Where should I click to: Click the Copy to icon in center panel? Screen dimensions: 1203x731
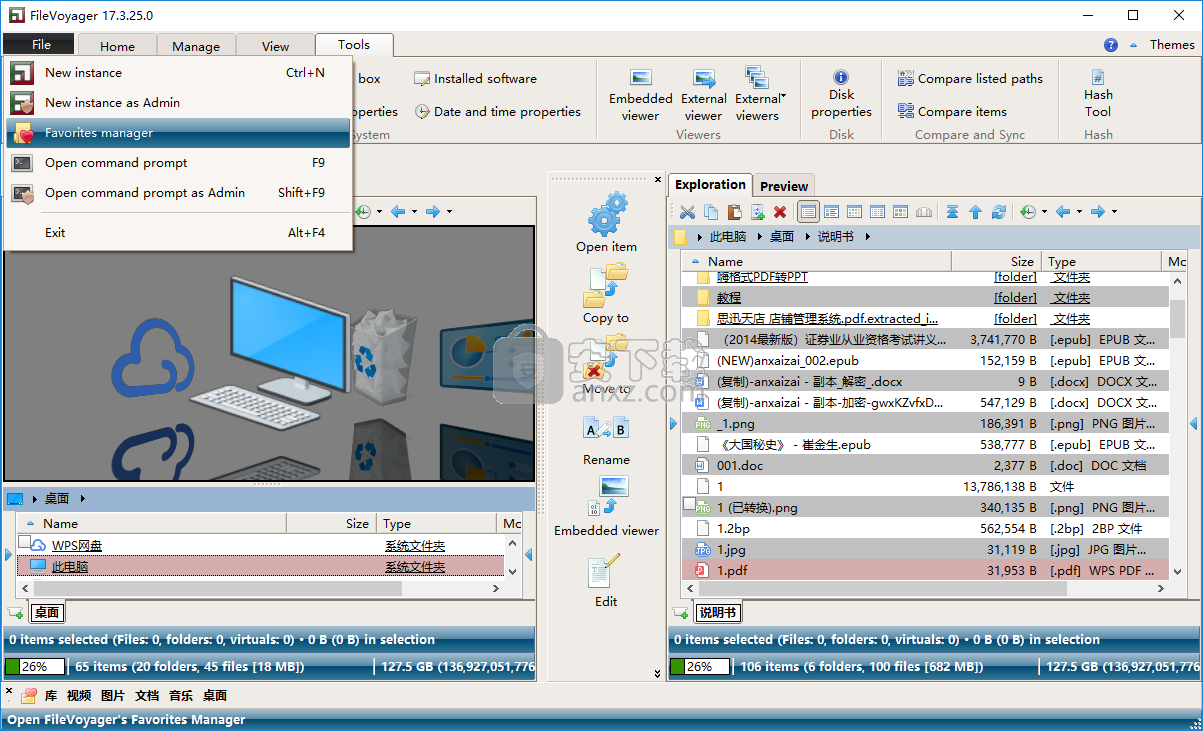[x=606, y=285]
